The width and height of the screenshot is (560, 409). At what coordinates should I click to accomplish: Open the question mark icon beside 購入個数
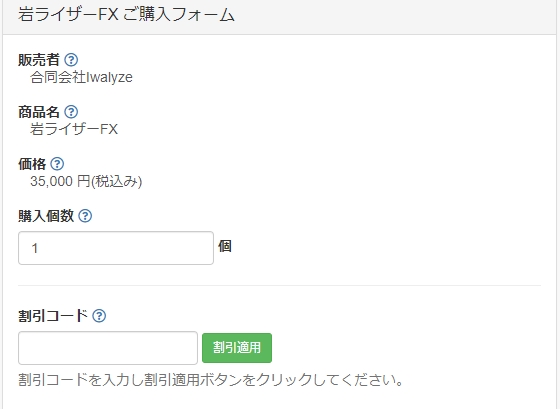tap(85, 216)
